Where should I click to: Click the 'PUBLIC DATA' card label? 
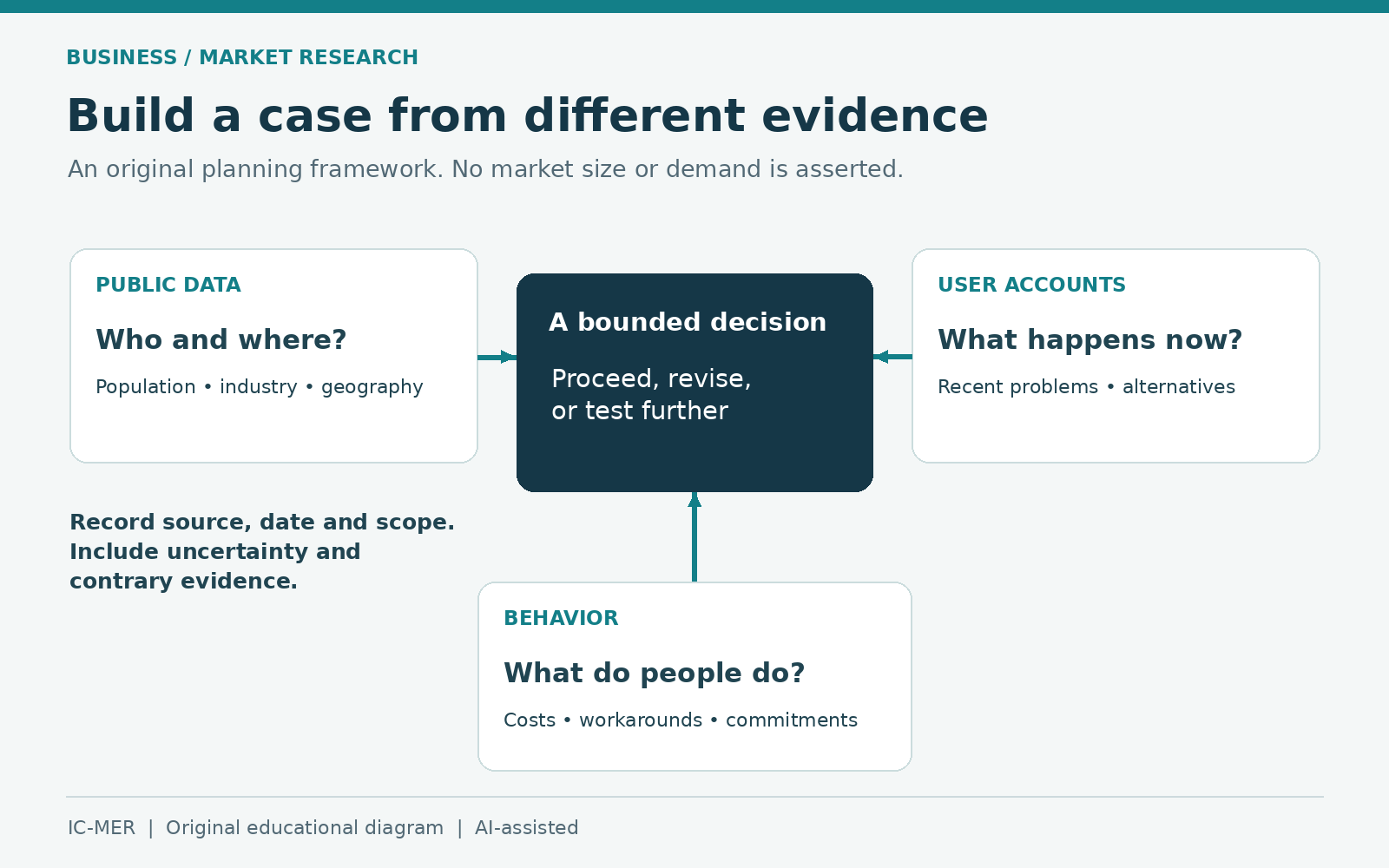(168, 285)
